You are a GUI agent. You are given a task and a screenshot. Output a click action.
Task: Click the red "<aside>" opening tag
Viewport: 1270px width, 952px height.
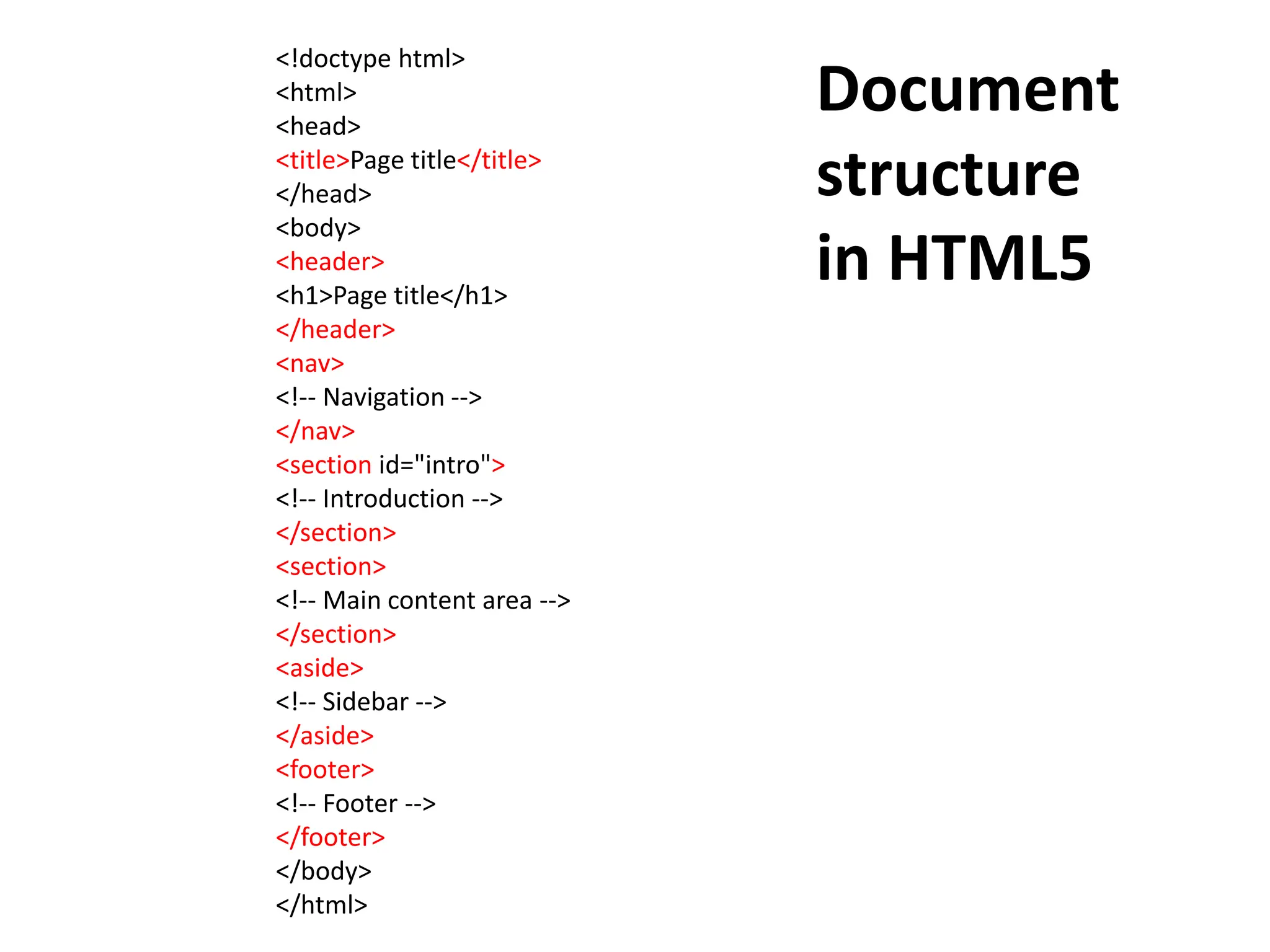click(x=320, y=668)
